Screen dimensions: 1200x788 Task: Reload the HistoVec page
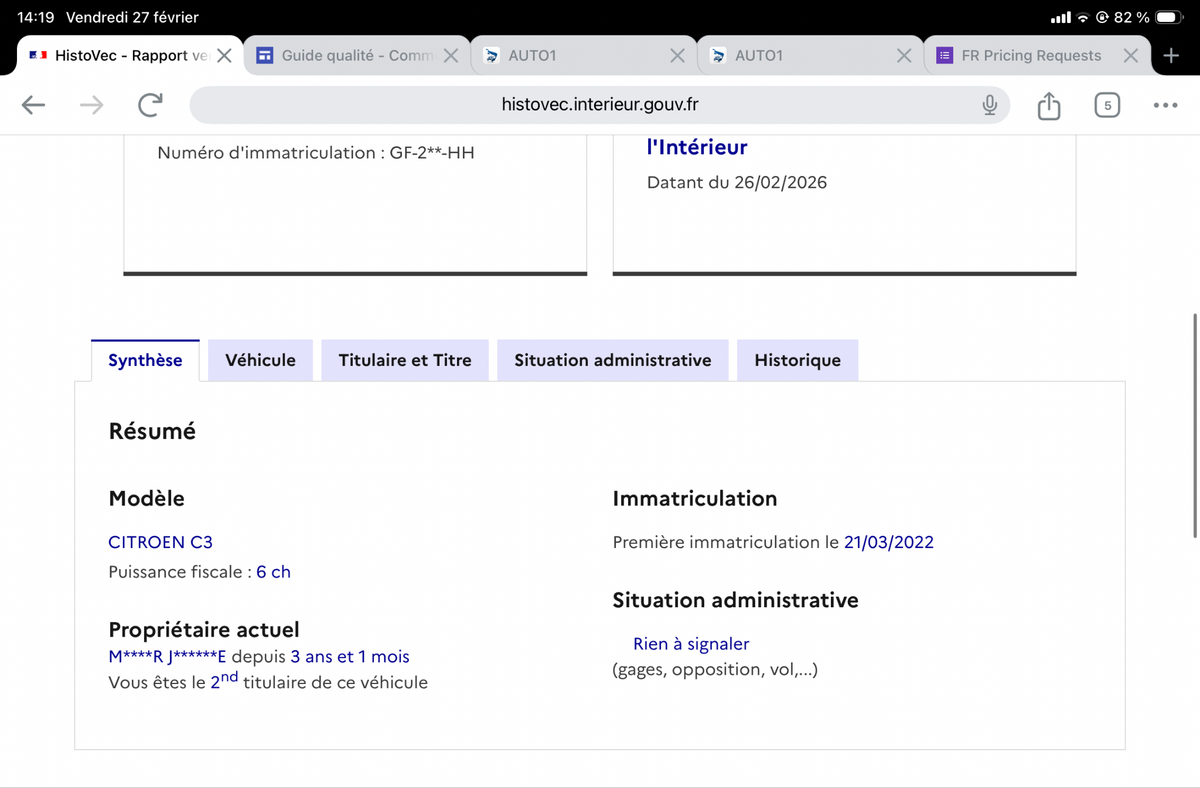pyautogui.click(x=150, y=105)
